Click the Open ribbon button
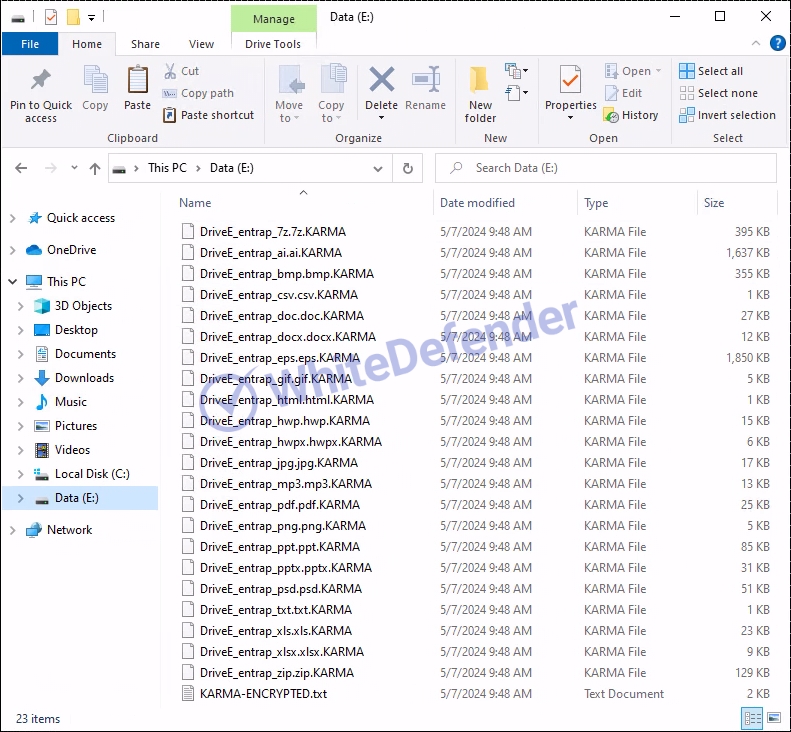This screenshot has width=791, height=732. (633, 71)
